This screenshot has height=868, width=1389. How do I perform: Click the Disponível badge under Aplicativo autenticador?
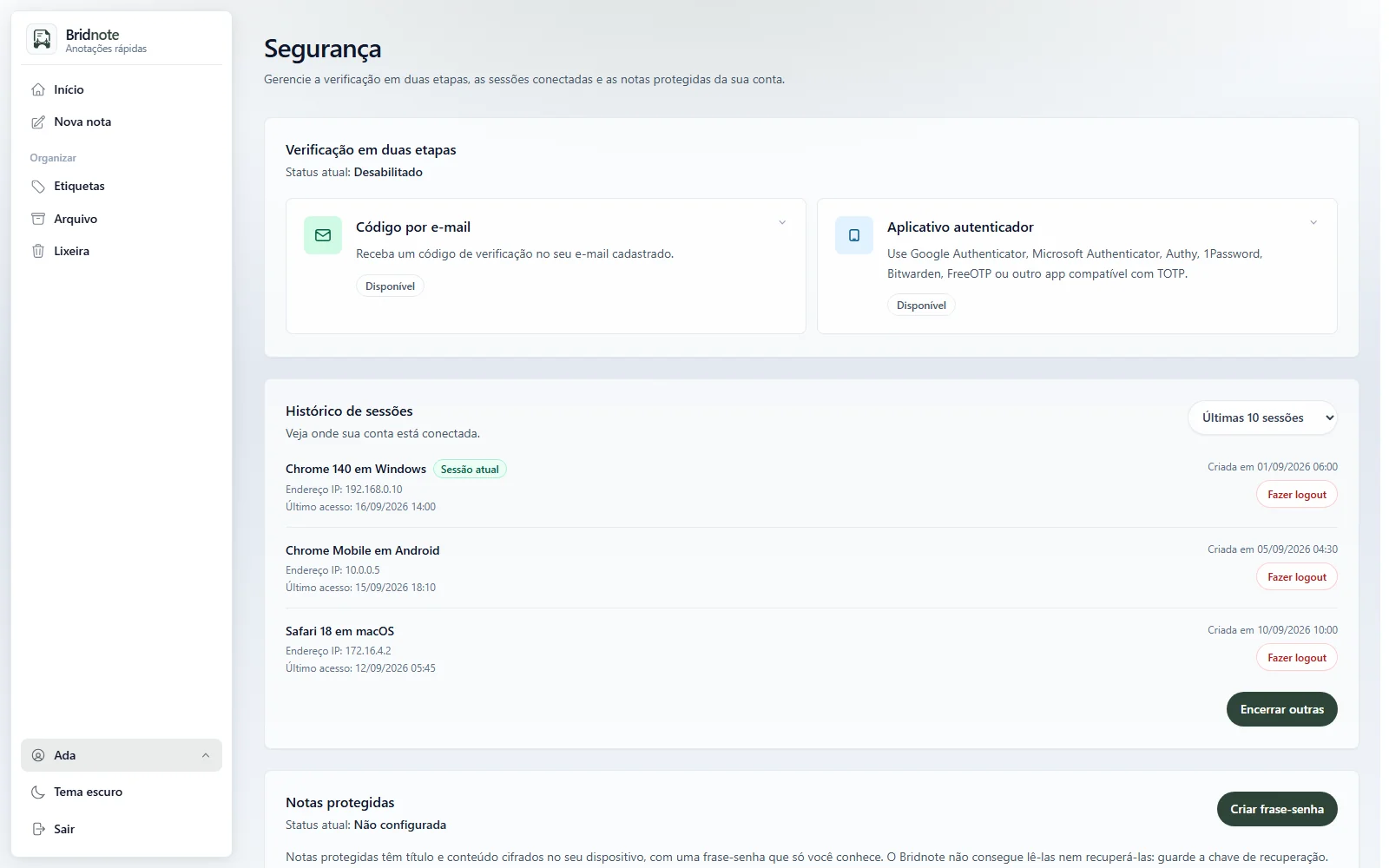[x=921, y=306]
